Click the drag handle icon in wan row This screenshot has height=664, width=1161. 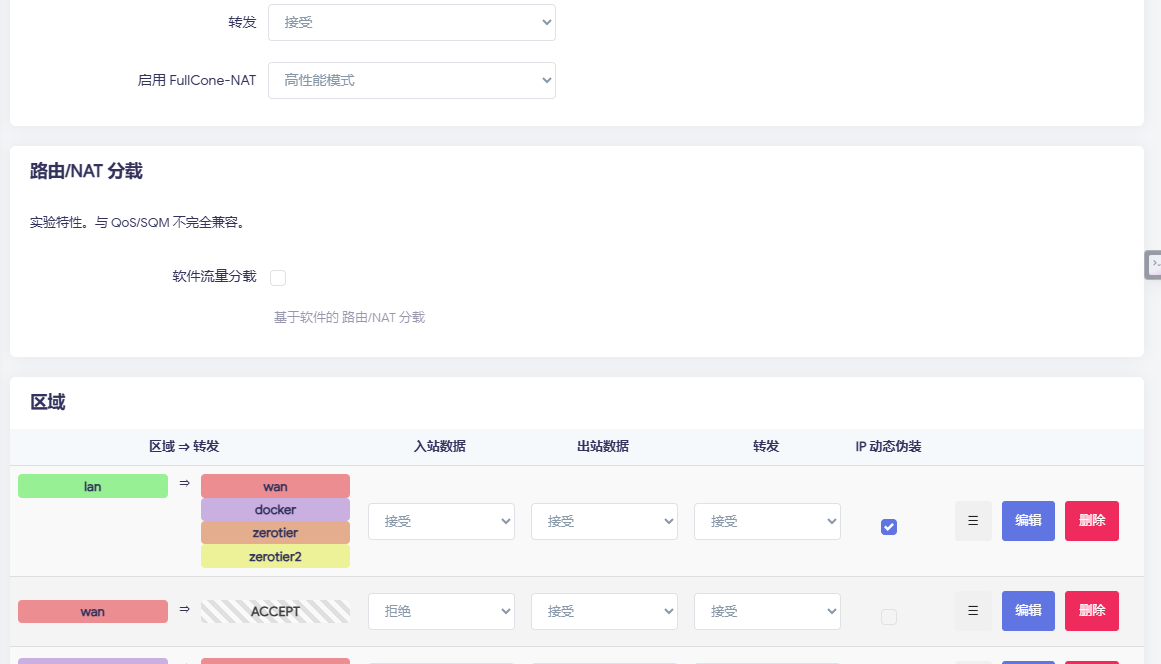tap(972, 611)
